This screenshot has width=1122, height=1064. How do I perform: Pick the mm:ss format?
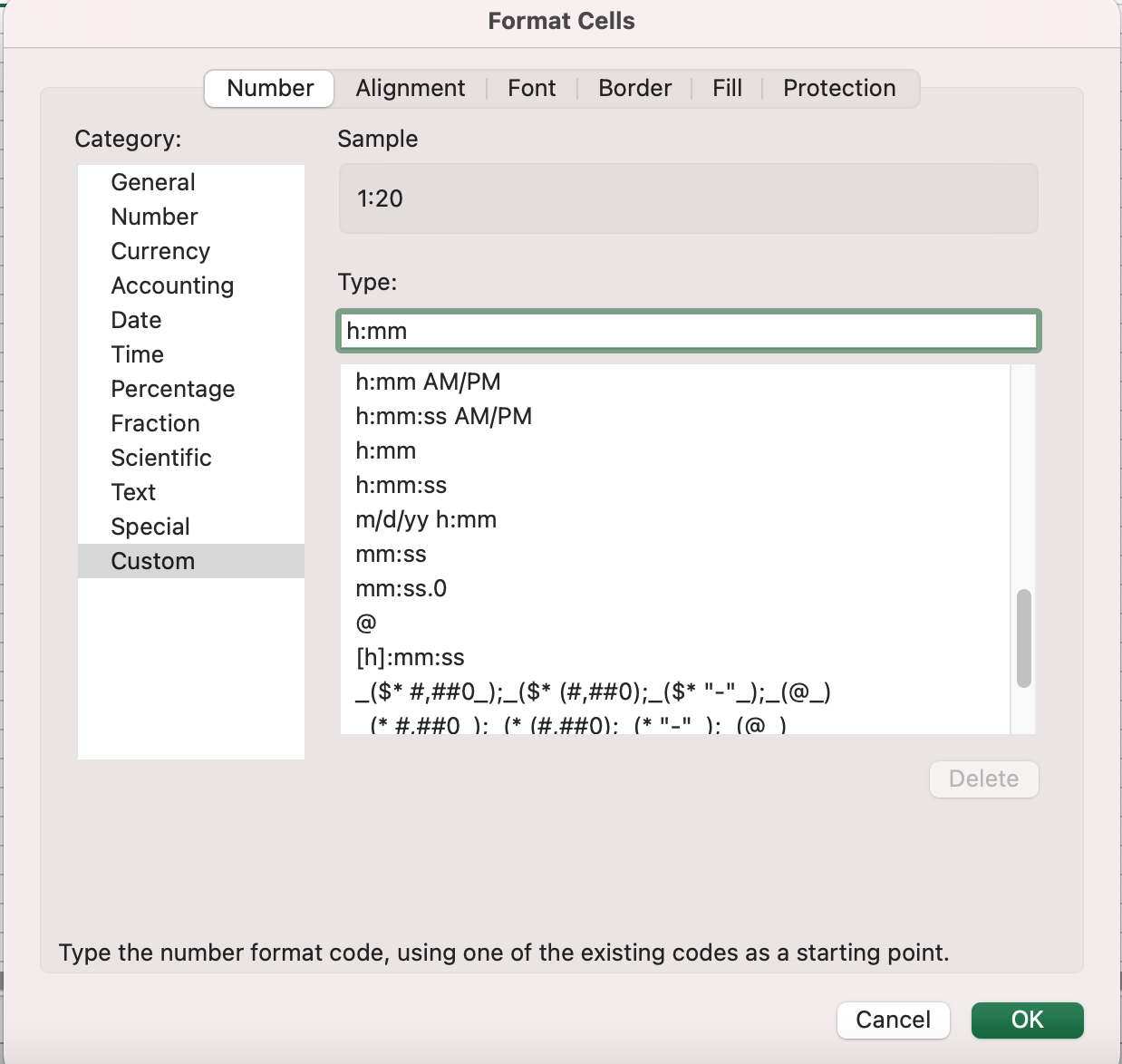pos(675,554)
